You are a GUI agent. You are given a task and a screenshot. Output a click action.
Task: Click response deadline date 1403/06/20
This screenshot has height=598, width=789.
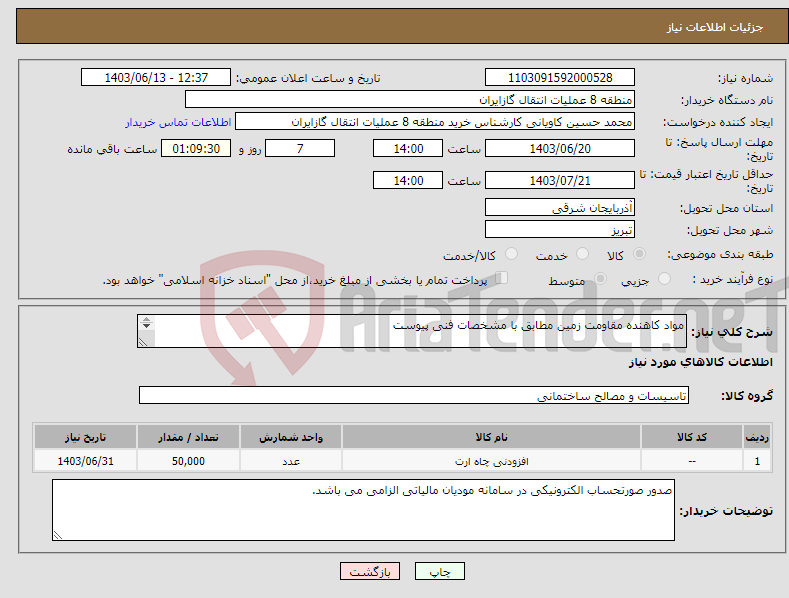pyautogui.click(x=560, y=148)
